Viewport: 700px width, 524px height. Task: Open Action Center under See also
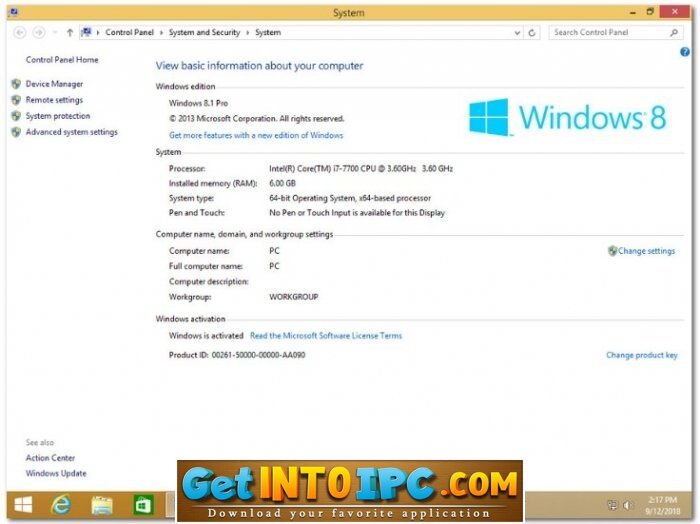click(50, 458)
